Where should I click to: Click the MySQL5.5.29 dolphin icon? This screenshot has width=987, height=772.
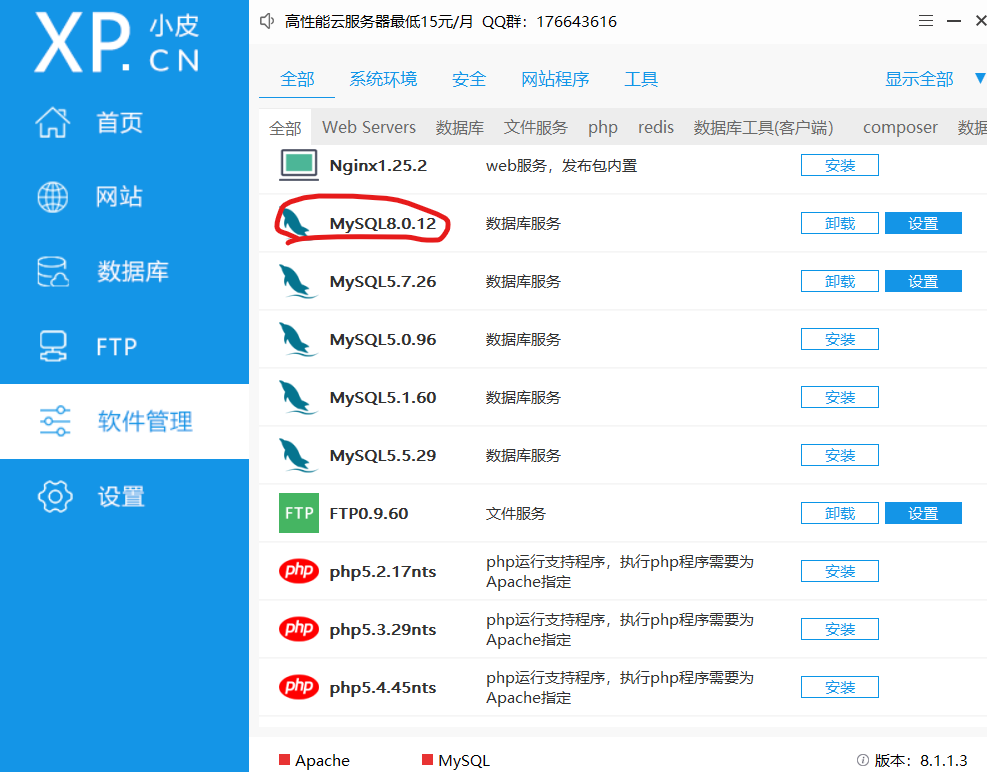coord(298,455)
